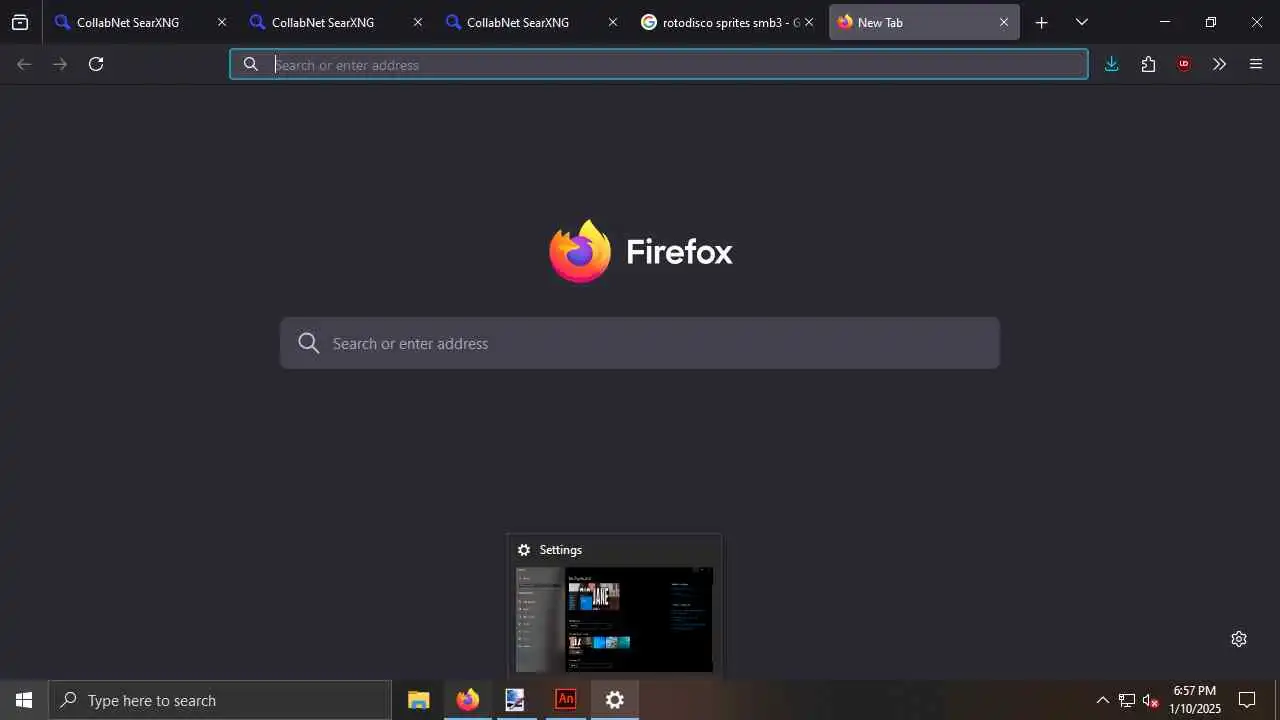Open Personalize New Tab gear icon
The width and height of the screenshot is (1280, 720).
[x=1239, y=639]
